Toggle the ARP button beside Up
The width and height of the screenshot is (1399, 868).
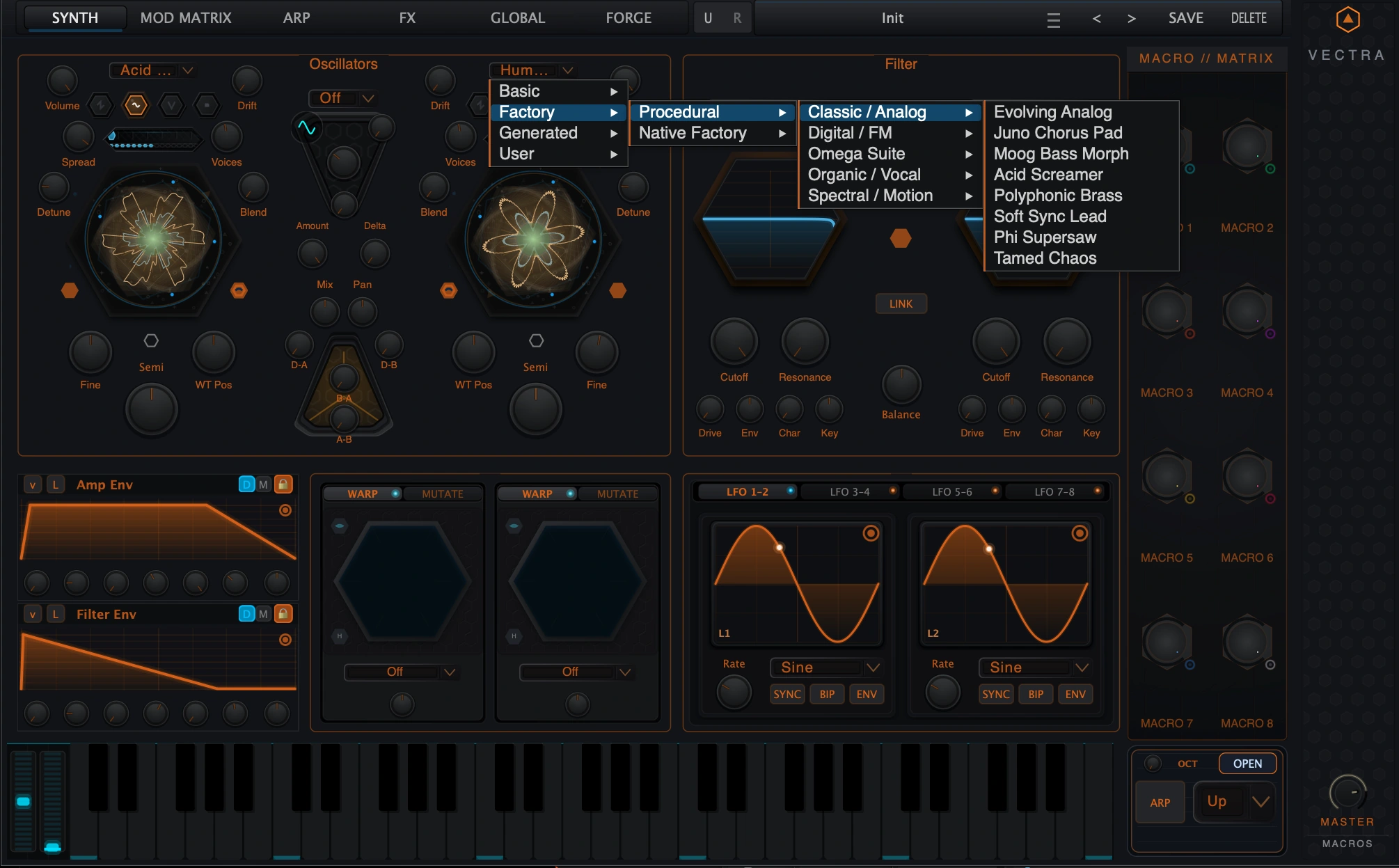point(1160,803)
